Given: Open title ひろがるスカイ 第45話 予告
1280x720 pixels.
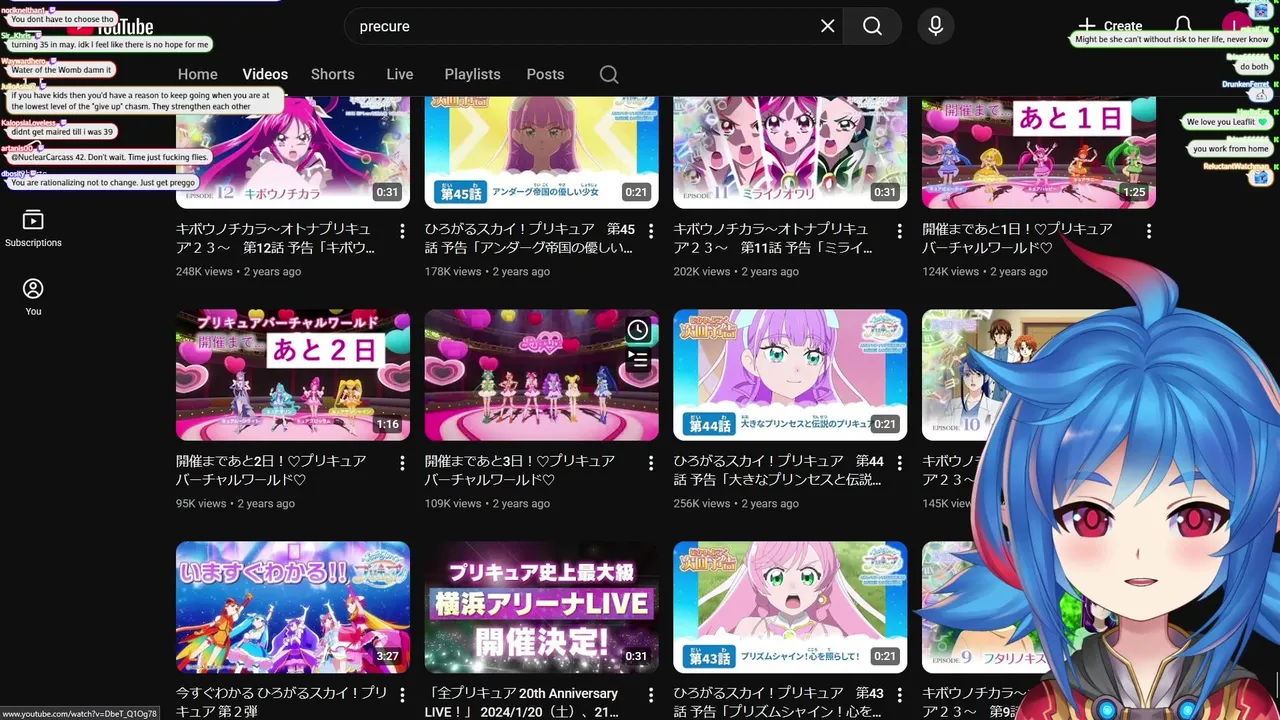Looking at the screenshot, I should pos(529,238).
